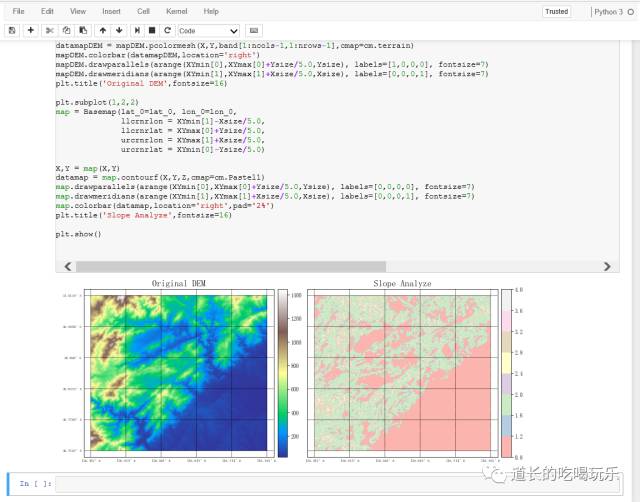Click the plt.show() code line
The image size is (640, 502).
(x=78, y=234)
